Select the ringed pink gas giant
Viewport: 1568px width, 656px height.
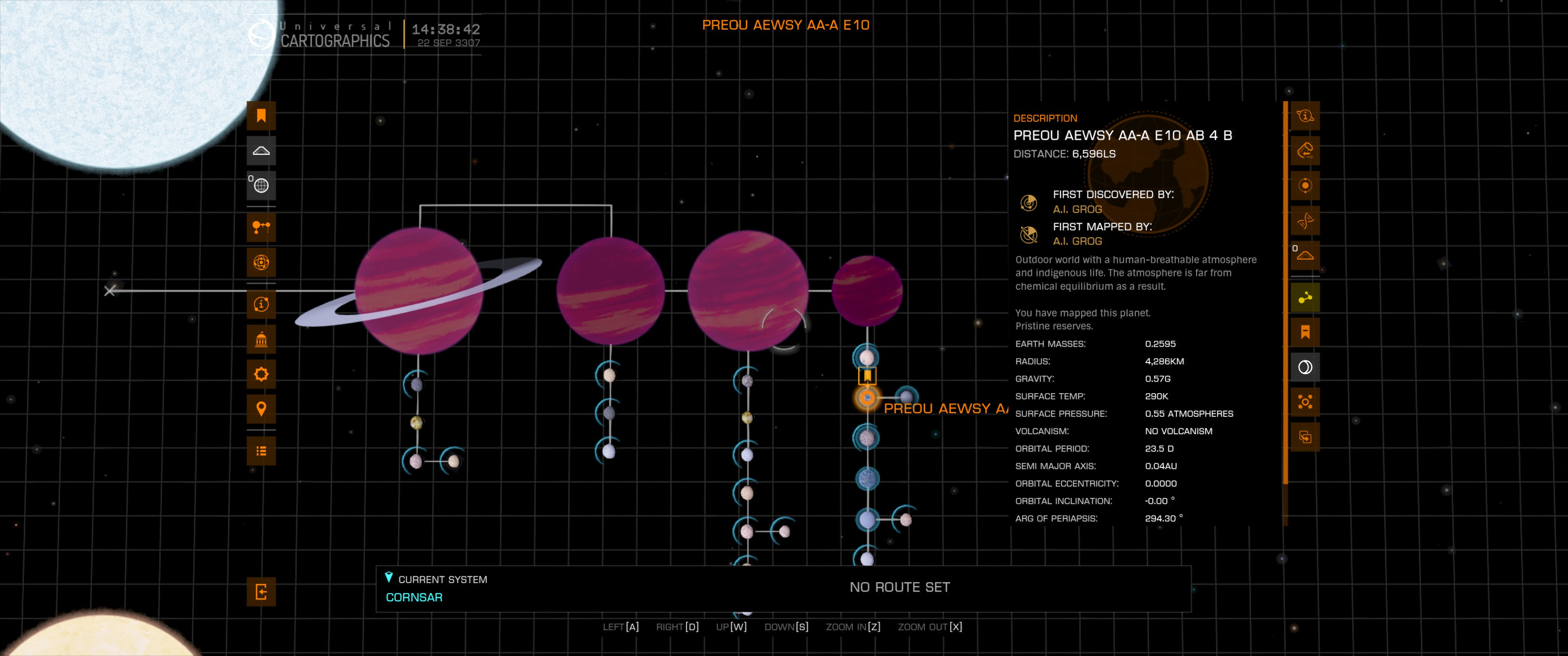tap(419, 291)
